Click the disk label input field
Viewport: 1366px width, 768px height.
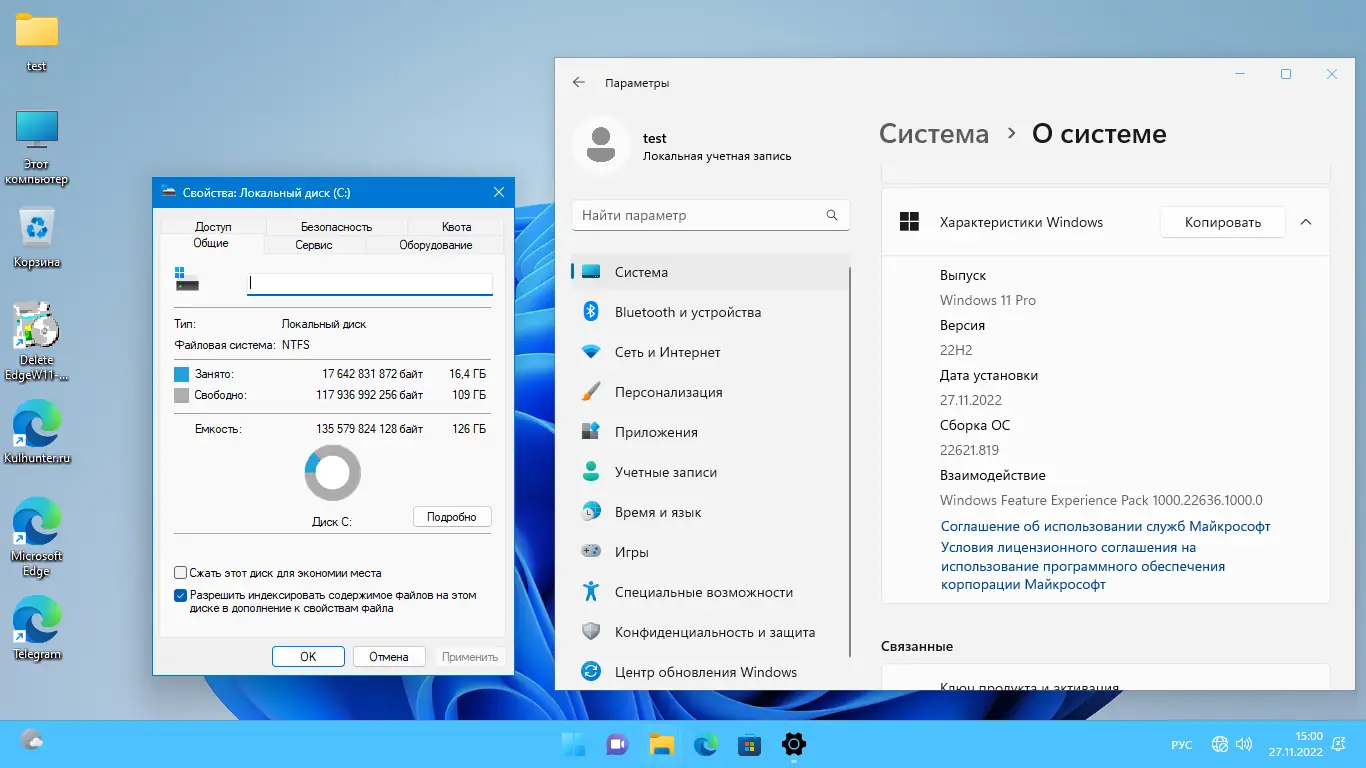pos(370,283)
